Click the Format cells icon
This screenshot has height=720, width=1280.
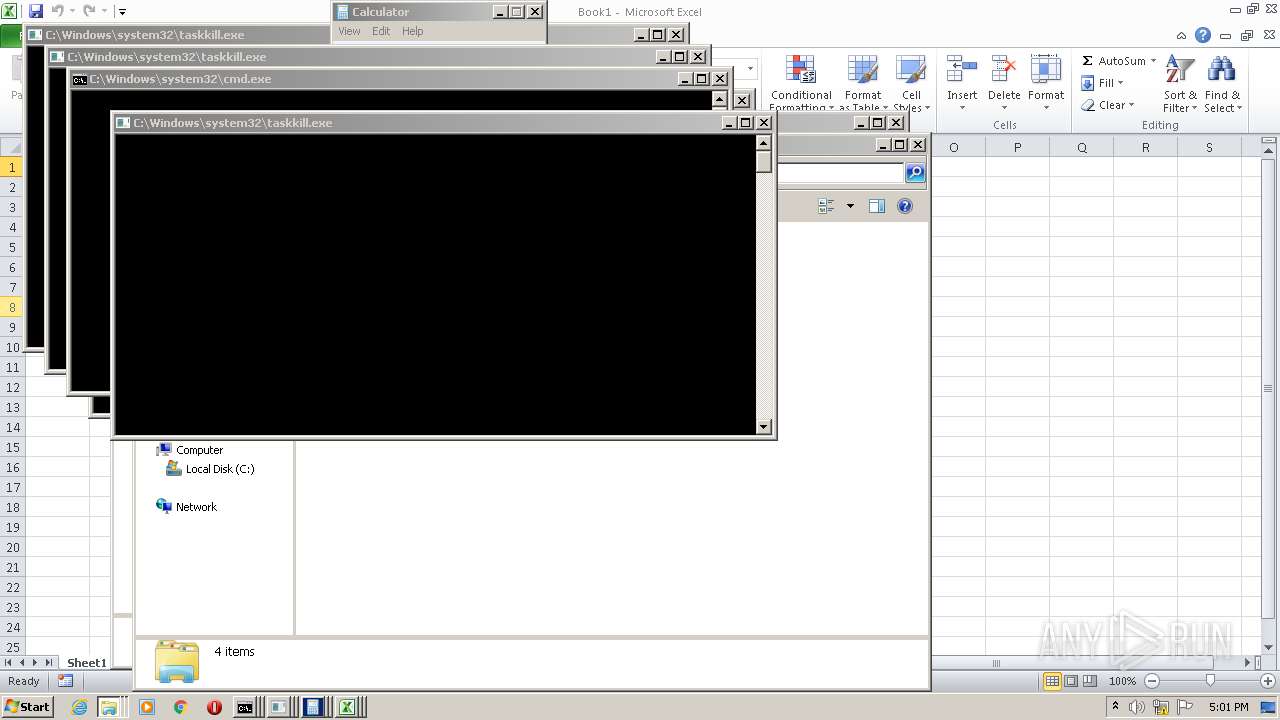[x=1045, y=70]
